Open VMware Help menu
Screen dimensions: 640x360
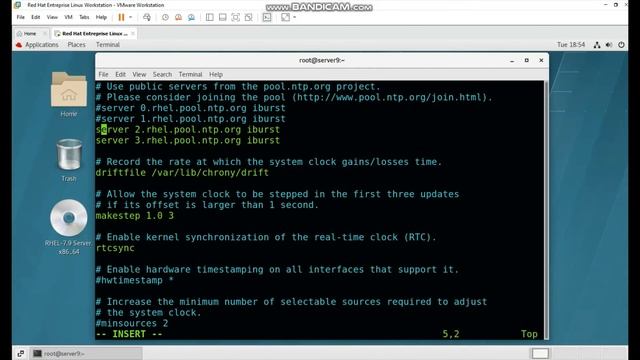coord(101,17)
